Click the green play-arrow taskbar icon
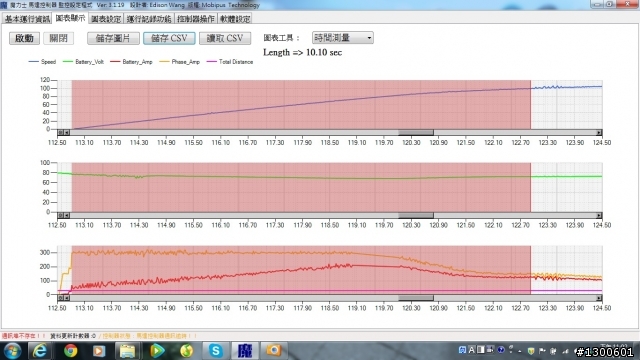 157,351
